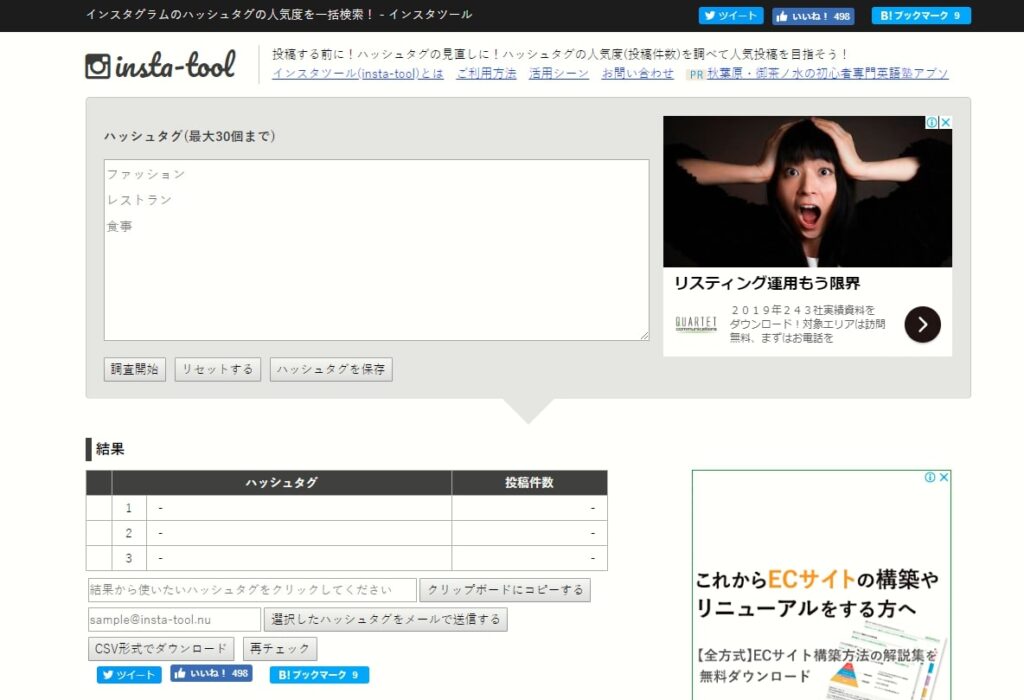Click the arrow button in the Quartet ad
Image resolution: width=1024 pixels, height=700 pixels.
(922, 325)
